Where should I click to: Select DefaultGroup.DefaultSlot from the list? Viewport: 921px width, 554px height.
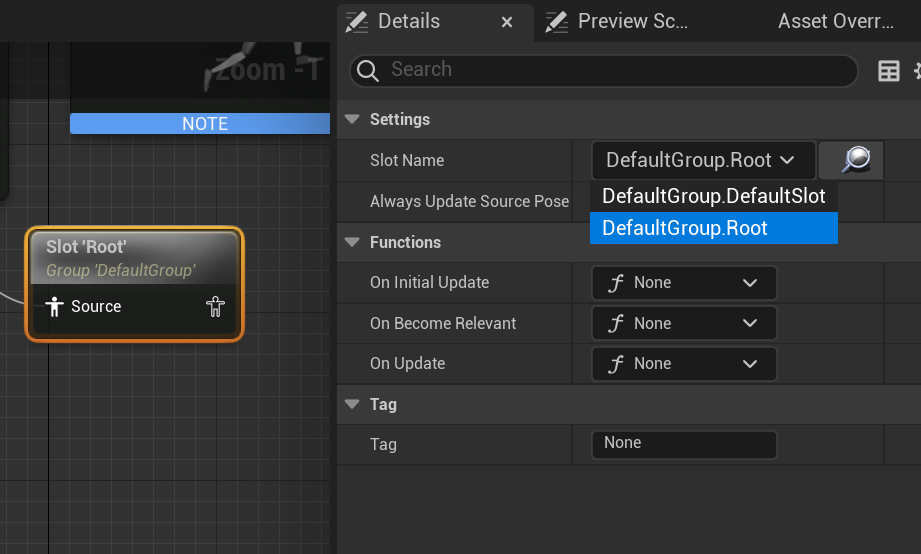point(713,196)
